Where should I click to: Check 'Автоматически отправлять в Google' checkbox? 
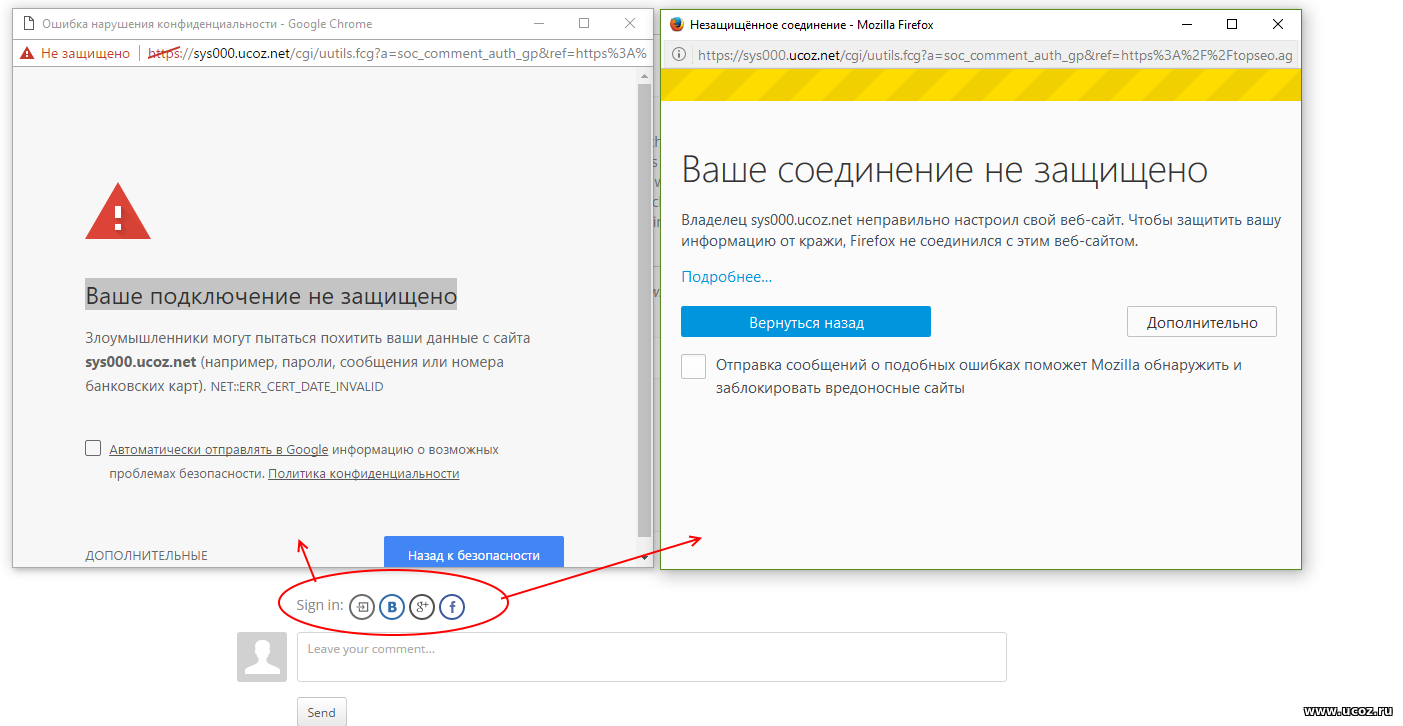click(93, 448)
